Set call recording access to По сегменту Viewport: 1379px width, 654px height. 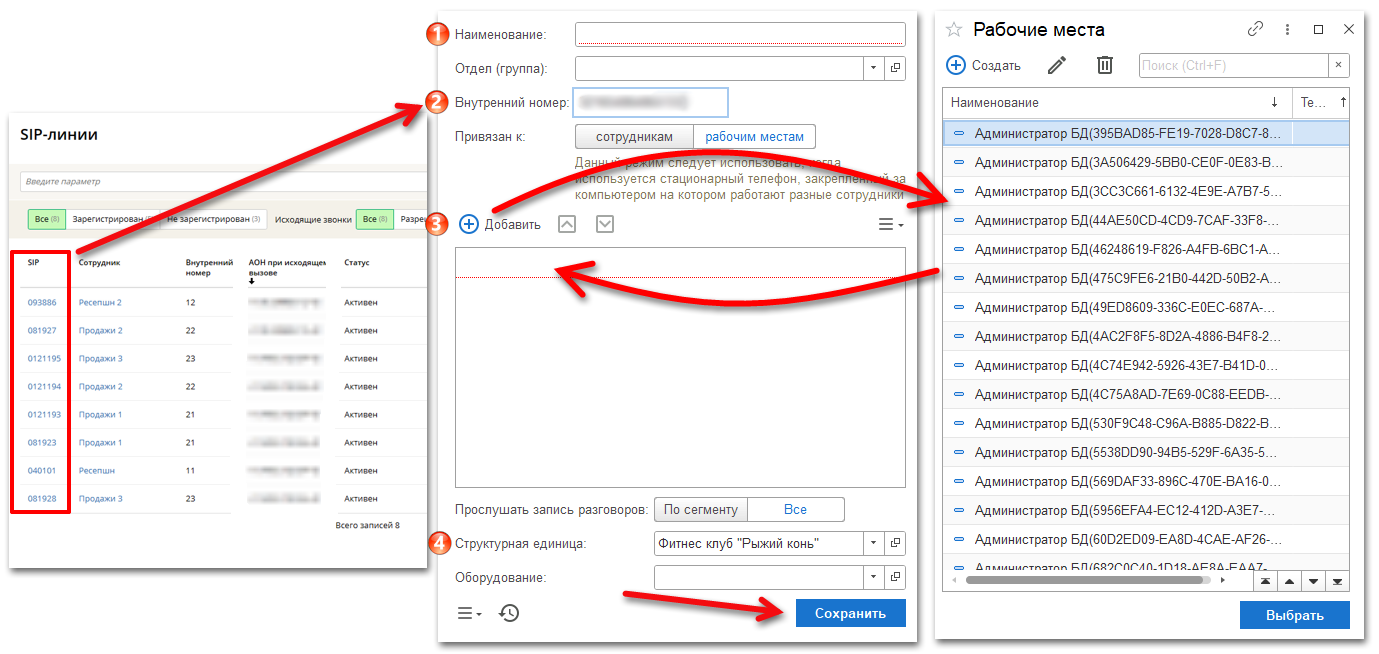click(x=700, y=509)
